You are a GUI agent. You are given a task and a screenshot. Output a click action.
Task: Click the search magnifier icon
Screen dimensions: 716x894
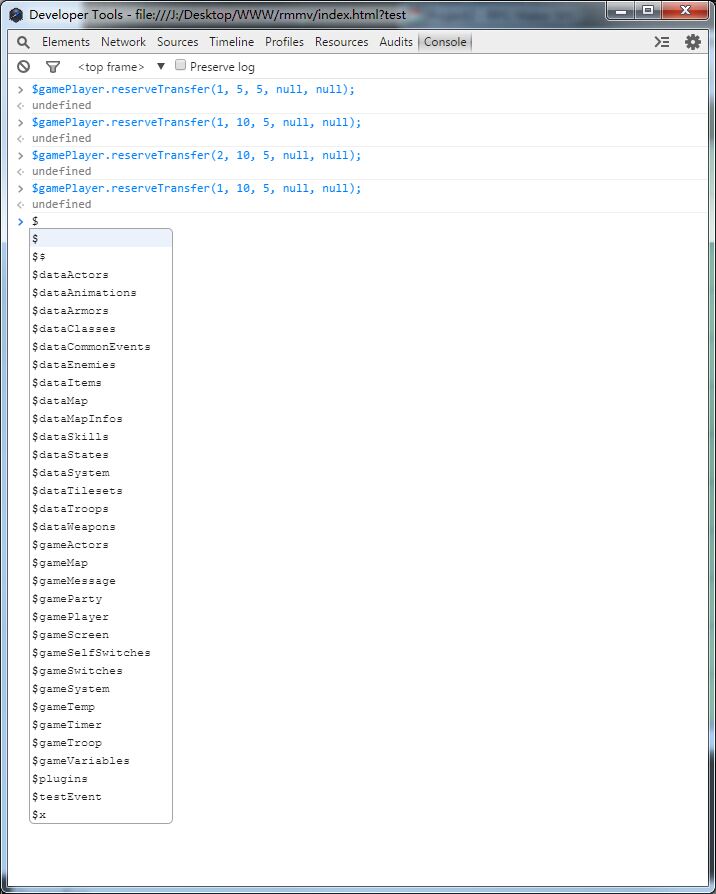tap(23, 42)
